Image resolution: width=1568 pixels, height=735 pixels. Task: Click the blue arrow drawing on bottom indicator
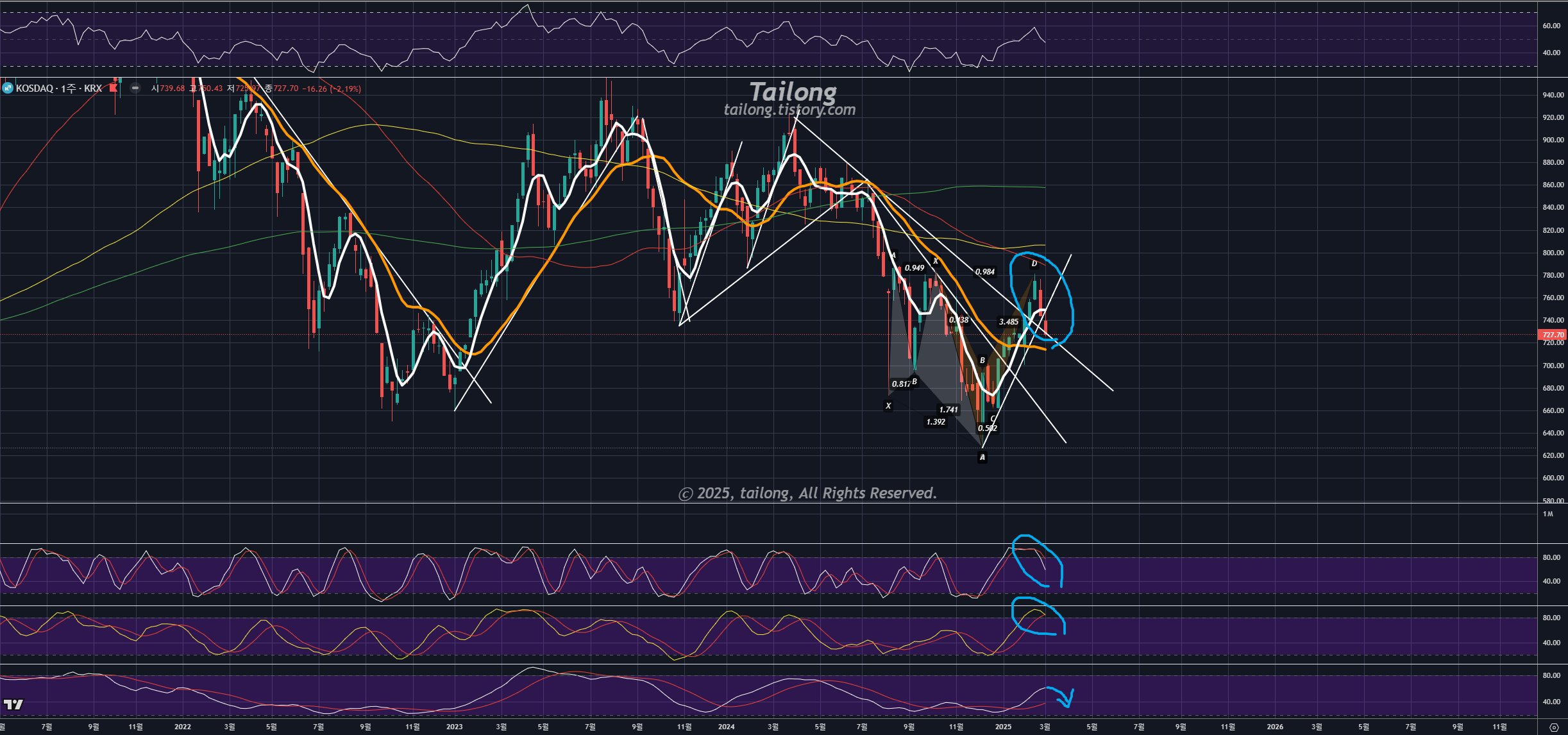1065,697
